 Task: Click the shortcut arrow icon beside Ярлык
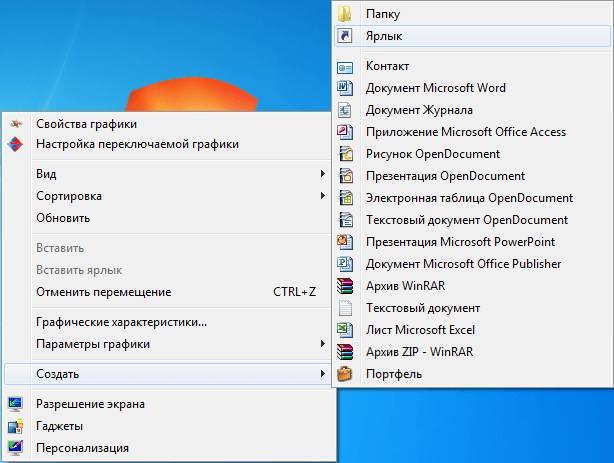(x=345, y=36)
